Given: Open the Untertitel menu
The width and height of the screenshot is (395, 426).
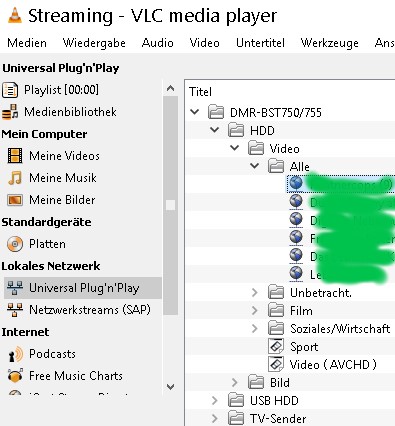Looking at the screenshot, I should (x=260, y=43).
